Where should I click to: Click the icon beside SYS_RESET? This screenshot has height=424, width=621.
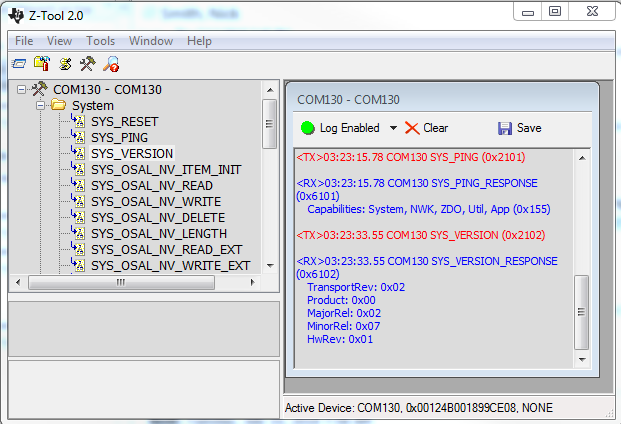[78, 120]
